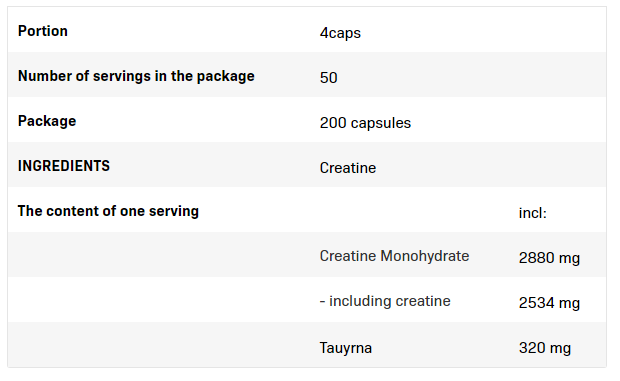Image resolution: width=620 pixels, height=381 pixels.
Task: Click Number of servings in the package
Action: tap(136, 76)
